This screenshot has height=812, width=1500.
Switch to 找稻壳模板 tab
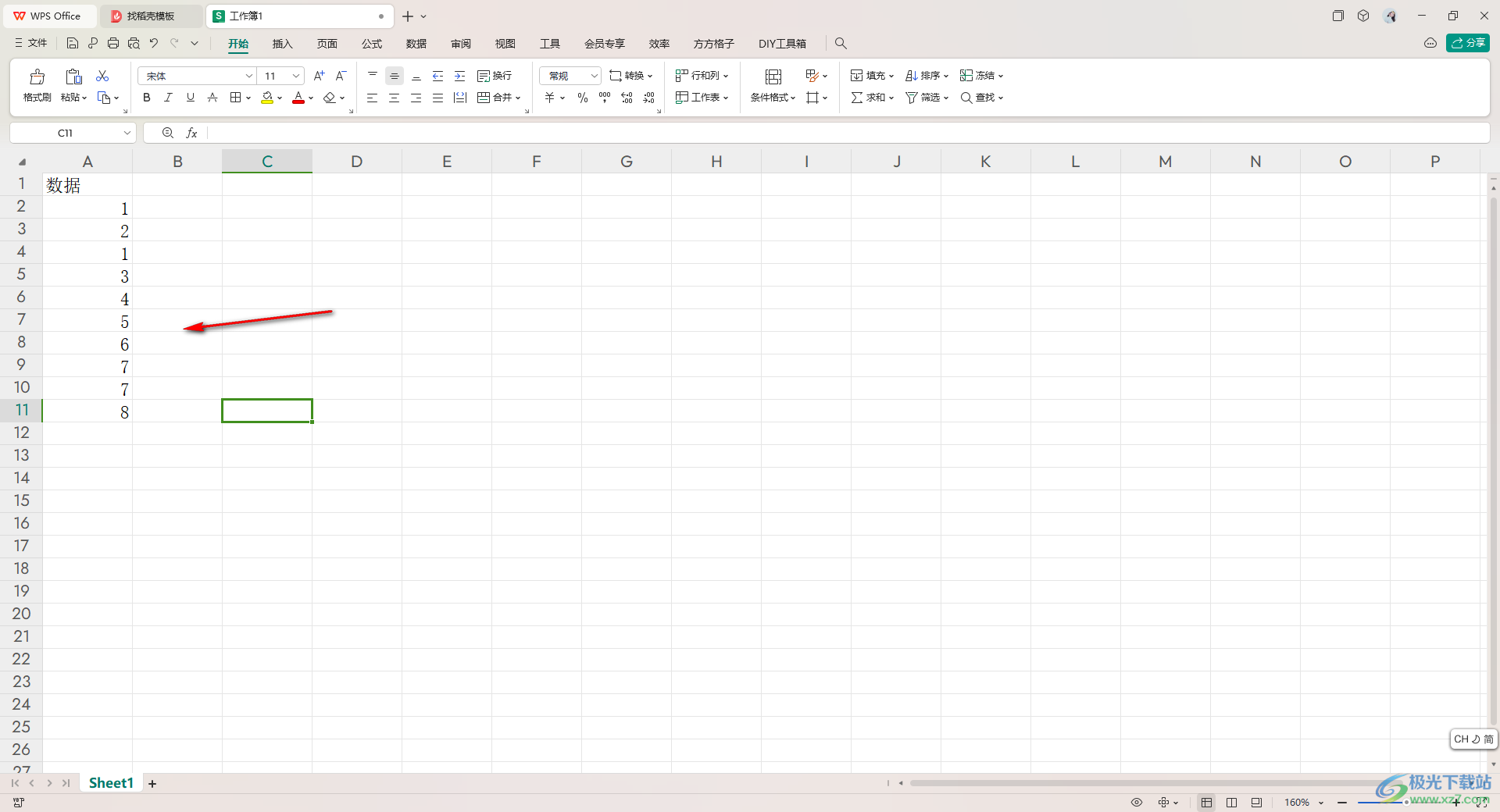tap(151, 16)
